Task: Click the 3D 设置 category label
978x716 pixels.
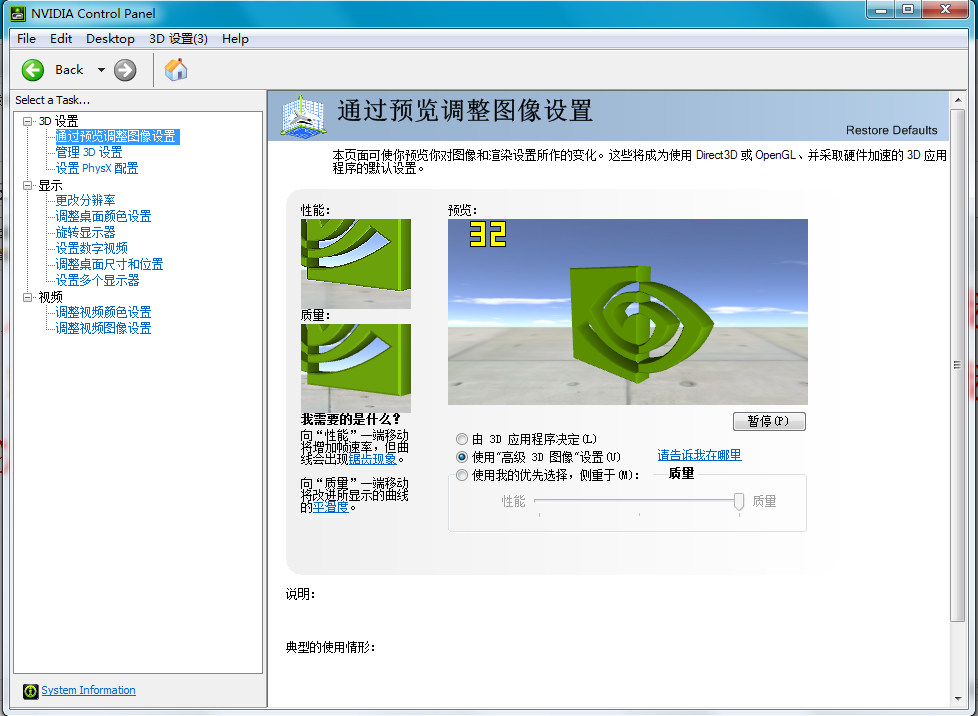Action: 59,121
